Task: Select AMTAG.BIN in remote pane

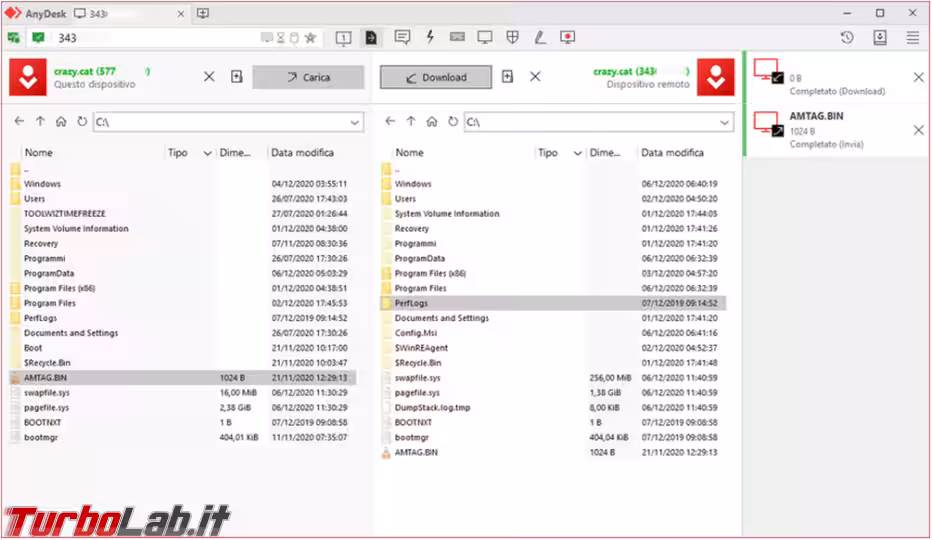Action: tap(553, 452)
